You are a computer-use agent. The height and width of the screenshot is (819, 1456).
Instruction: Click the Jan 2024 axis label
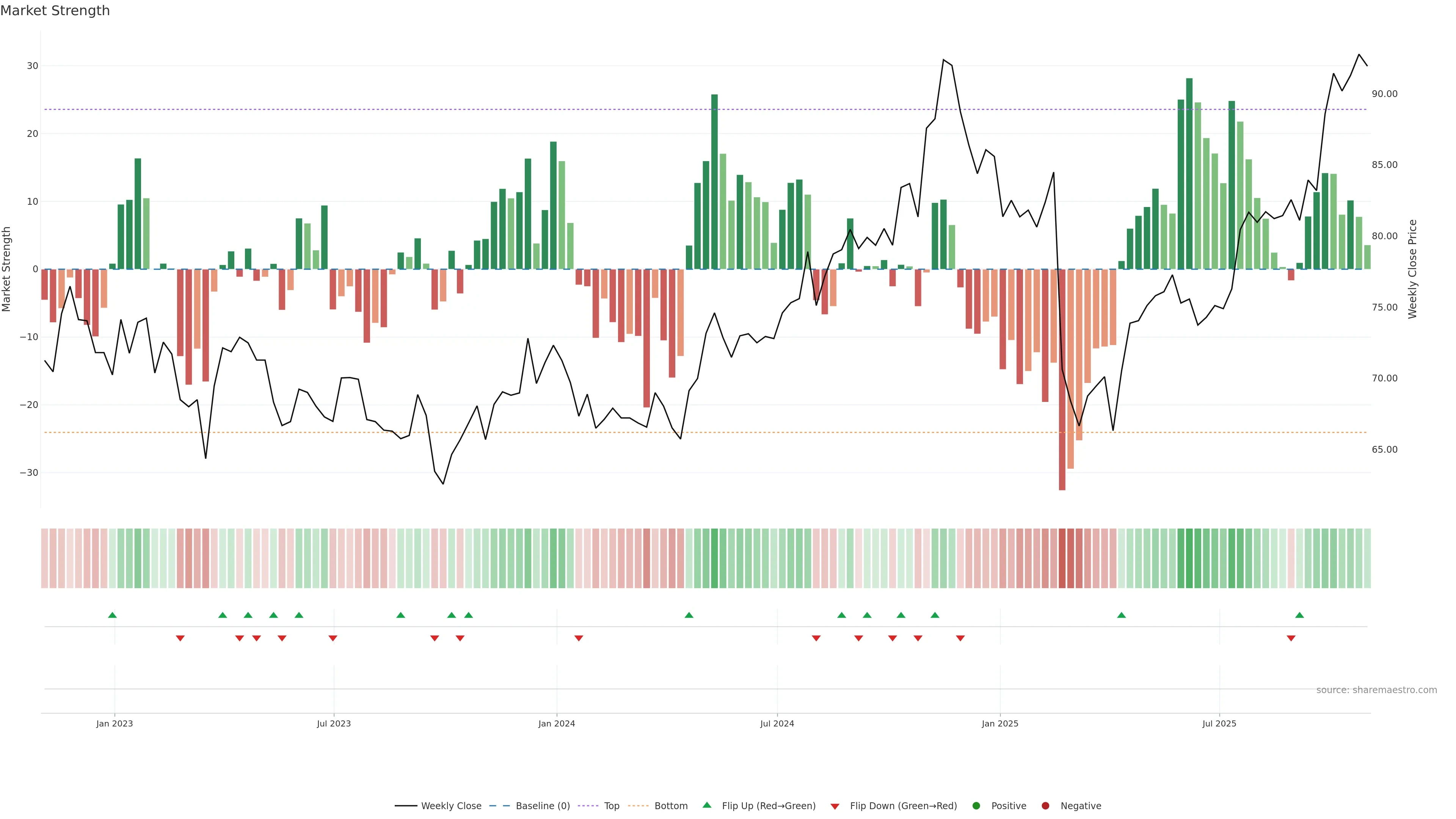(x=556, y=723)
